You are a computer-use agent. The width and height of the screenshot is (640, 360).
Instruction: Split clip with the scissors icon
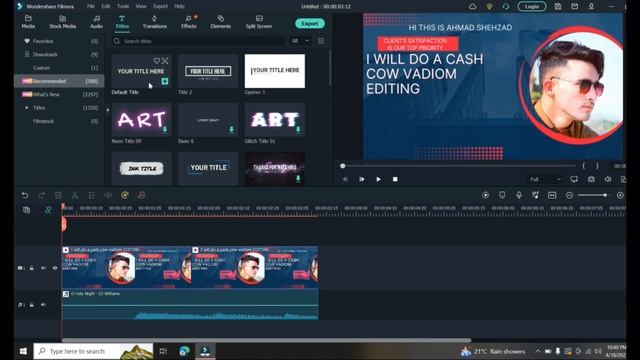click(75, 196)
